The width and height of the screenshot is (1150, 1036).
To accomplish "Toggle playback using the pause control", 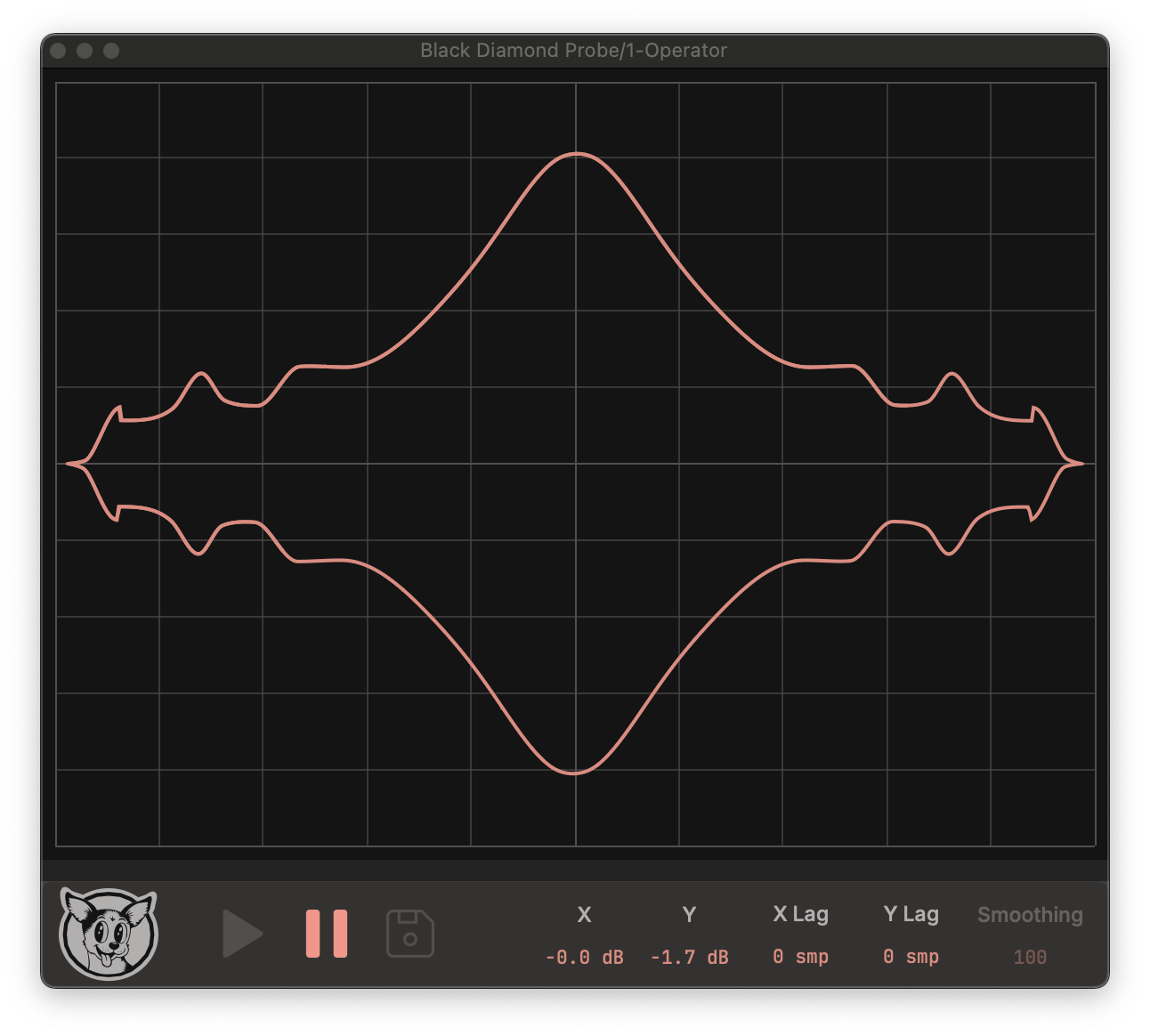I will [x=326, y=934].
